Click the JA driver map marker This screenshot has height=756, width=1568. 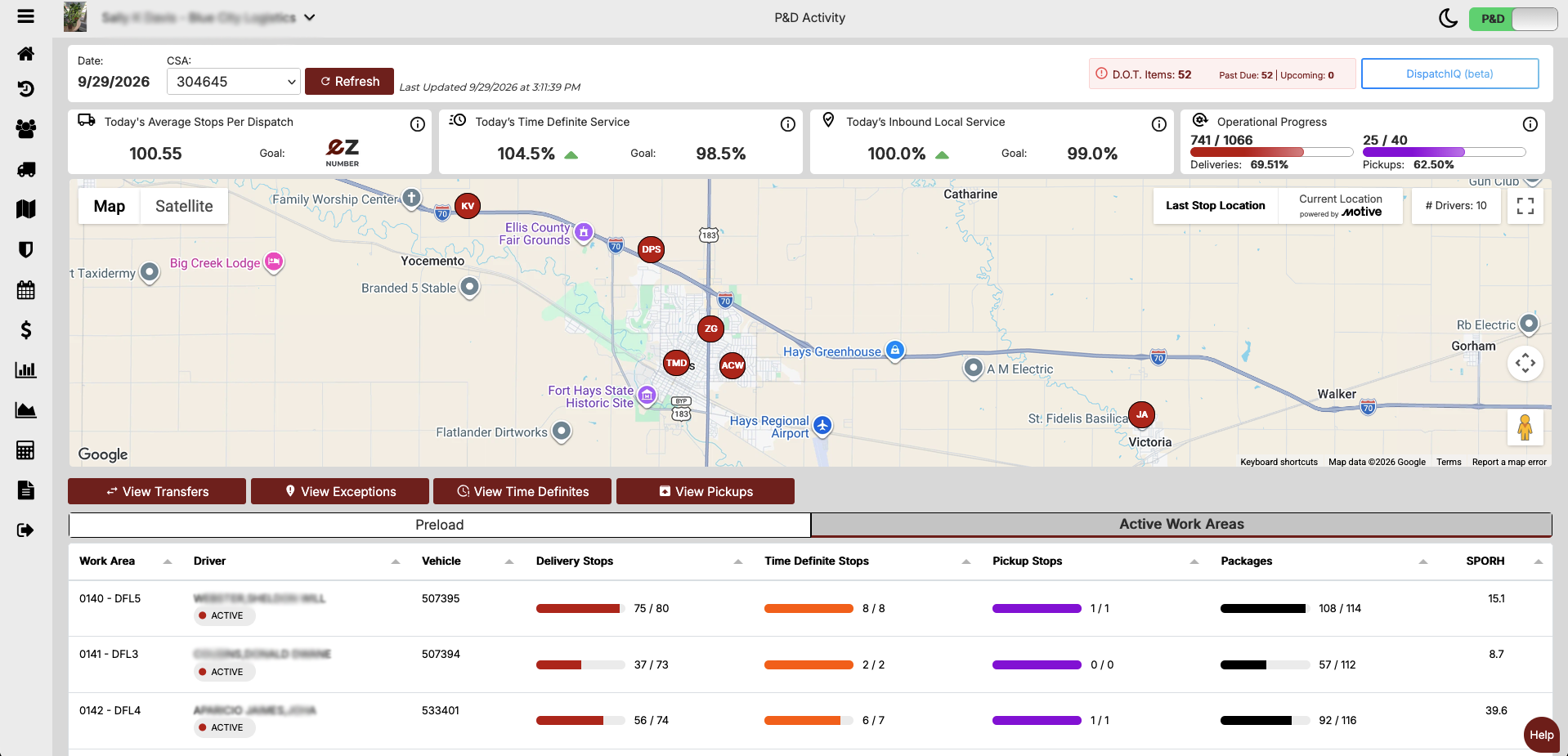[1142, 414]
